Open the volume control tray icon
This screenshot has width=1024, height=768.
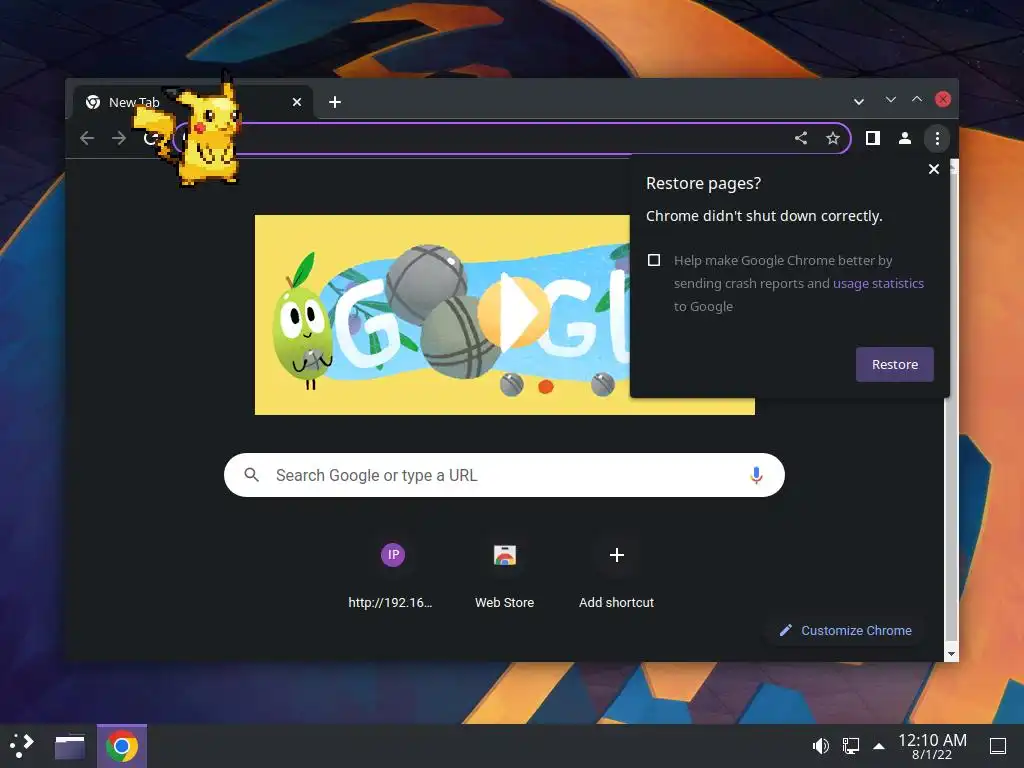820,746
